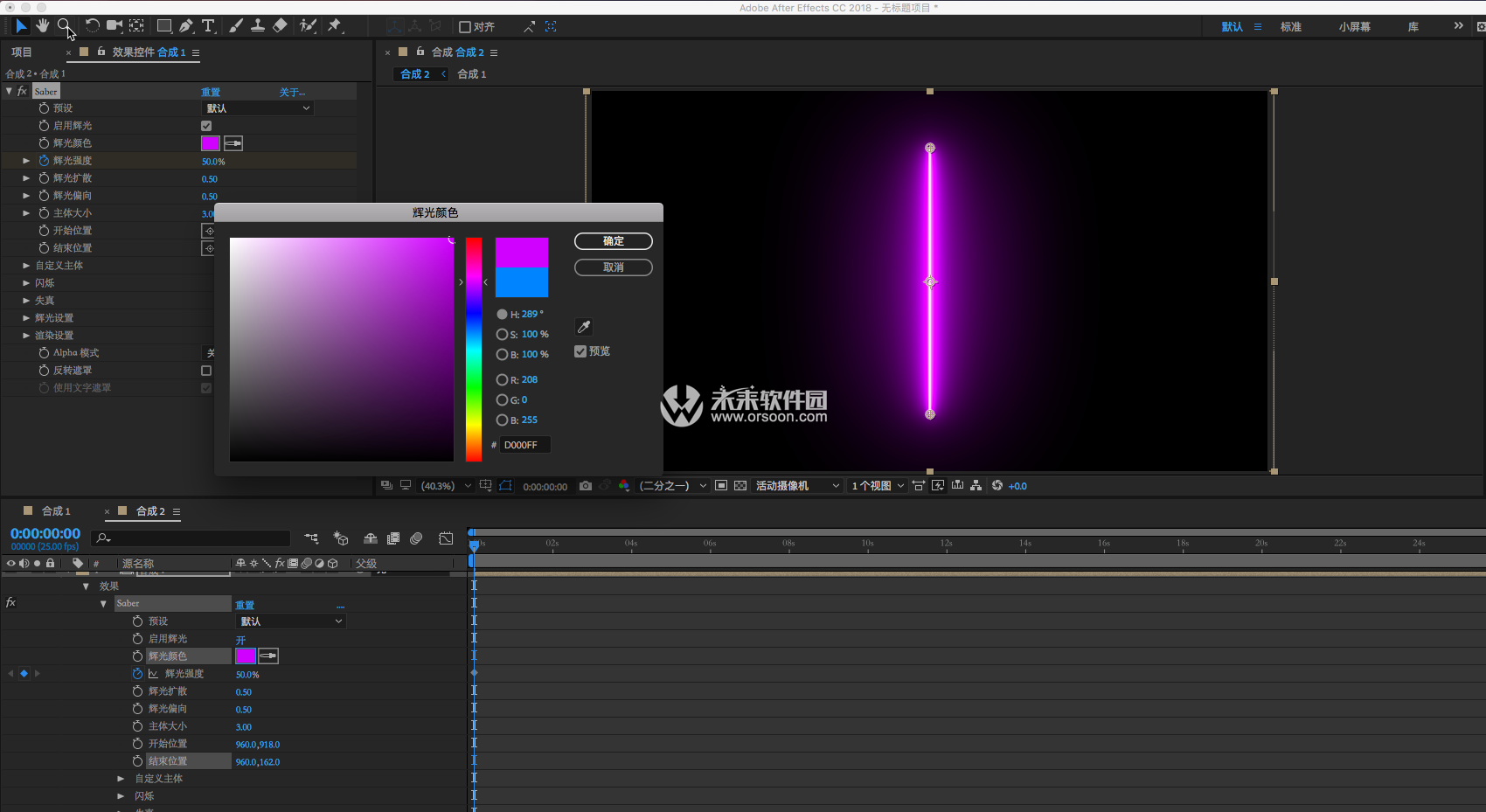Open the 1个视图 view layout dropdown
The image size is (1486, 812).
878,486
